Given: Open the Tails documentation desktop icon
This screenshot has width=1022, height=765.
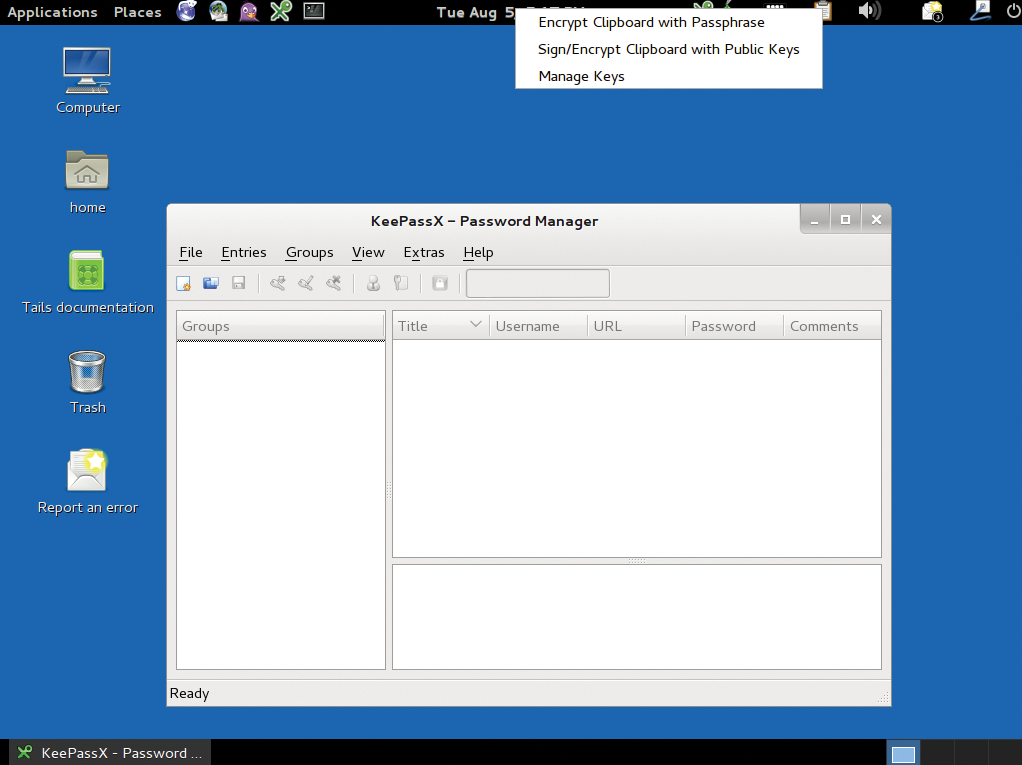Looking at the screenshot, I should 87,271.
